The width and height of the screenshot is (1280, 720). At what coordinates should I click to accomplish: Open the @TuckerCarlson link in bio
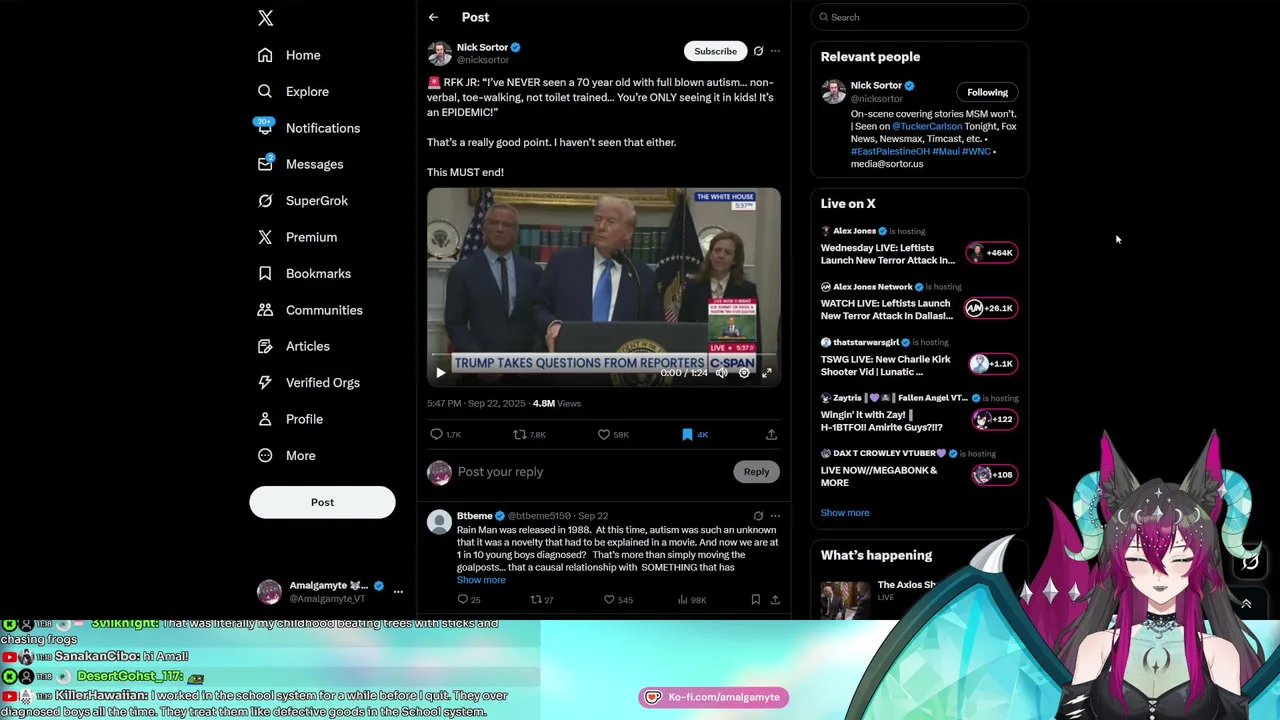[927, 126]
